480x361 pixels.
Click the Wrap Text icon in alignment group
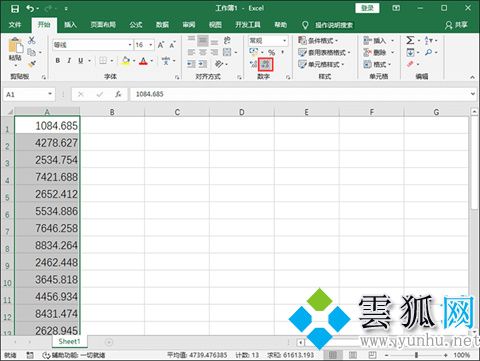coord(227,40)
